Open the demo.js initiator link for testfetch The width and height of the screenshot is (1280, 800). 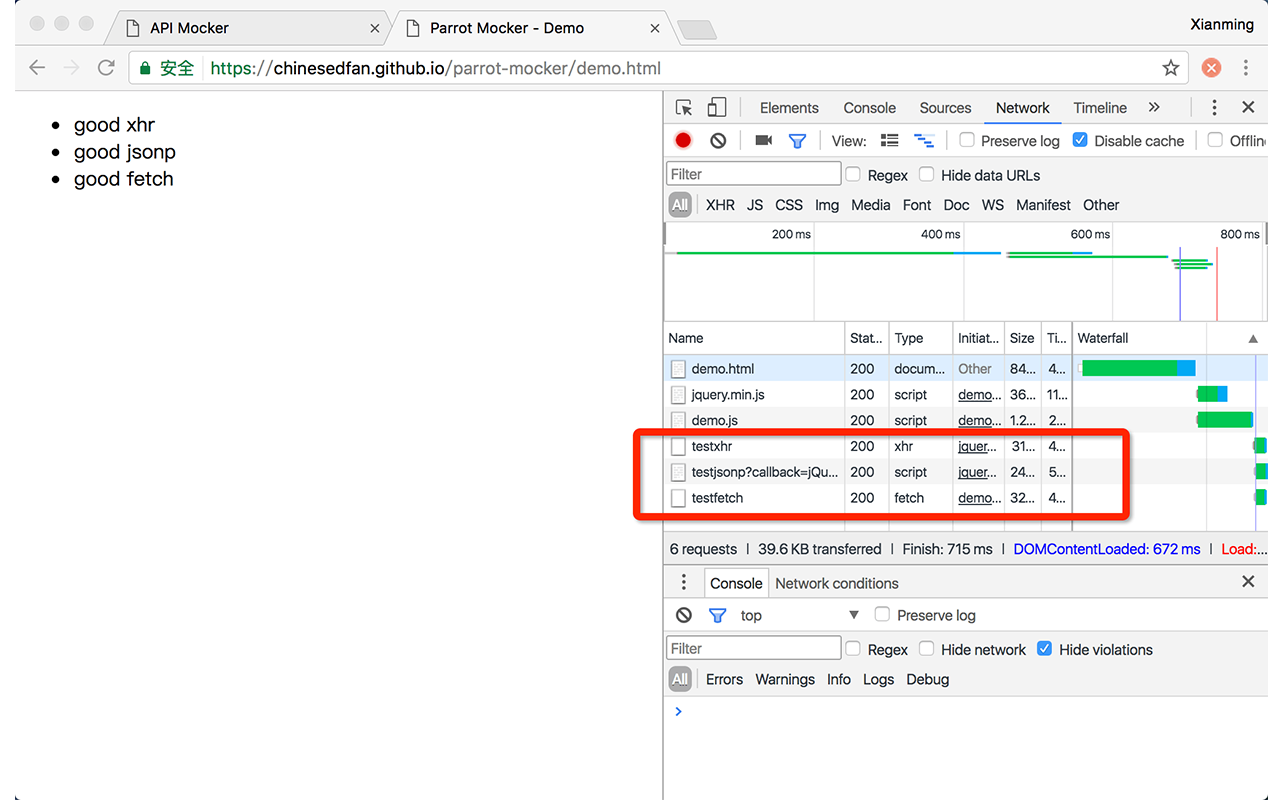(x=979, y=498)
